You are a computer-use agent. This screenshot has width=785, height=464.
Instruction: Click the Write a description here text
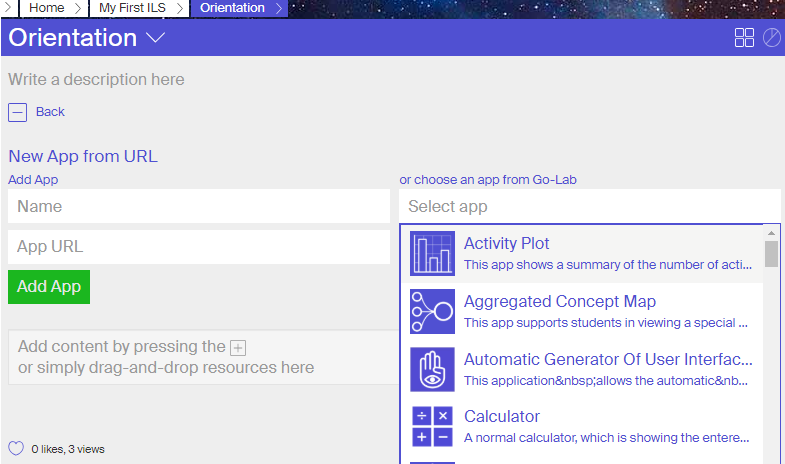click(x=96, y=79)
